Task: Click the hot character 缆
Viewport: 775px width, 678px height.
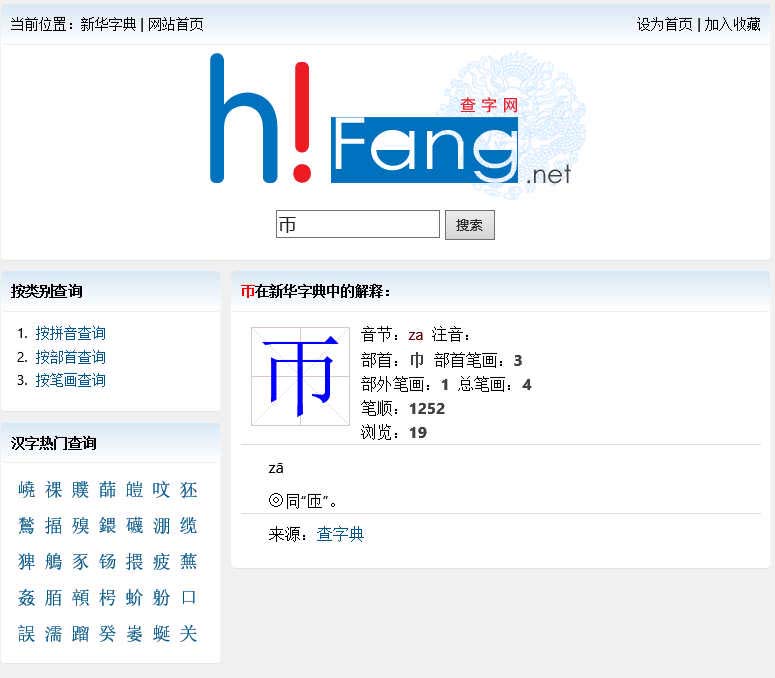Action: pyautogui.click(x=188, y=526)
